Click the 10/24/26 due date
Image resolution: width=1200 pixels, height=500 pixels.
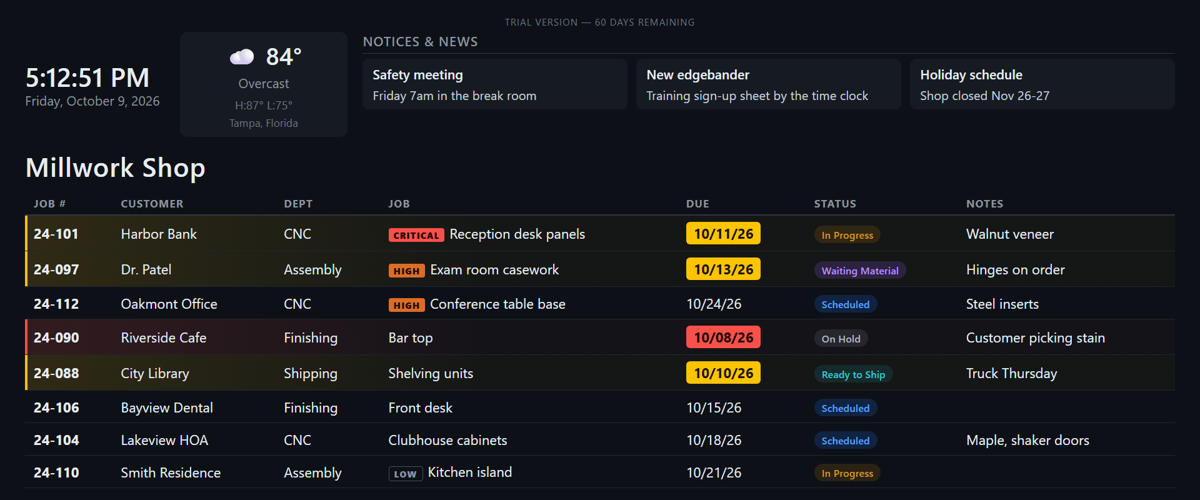point(714,304)
